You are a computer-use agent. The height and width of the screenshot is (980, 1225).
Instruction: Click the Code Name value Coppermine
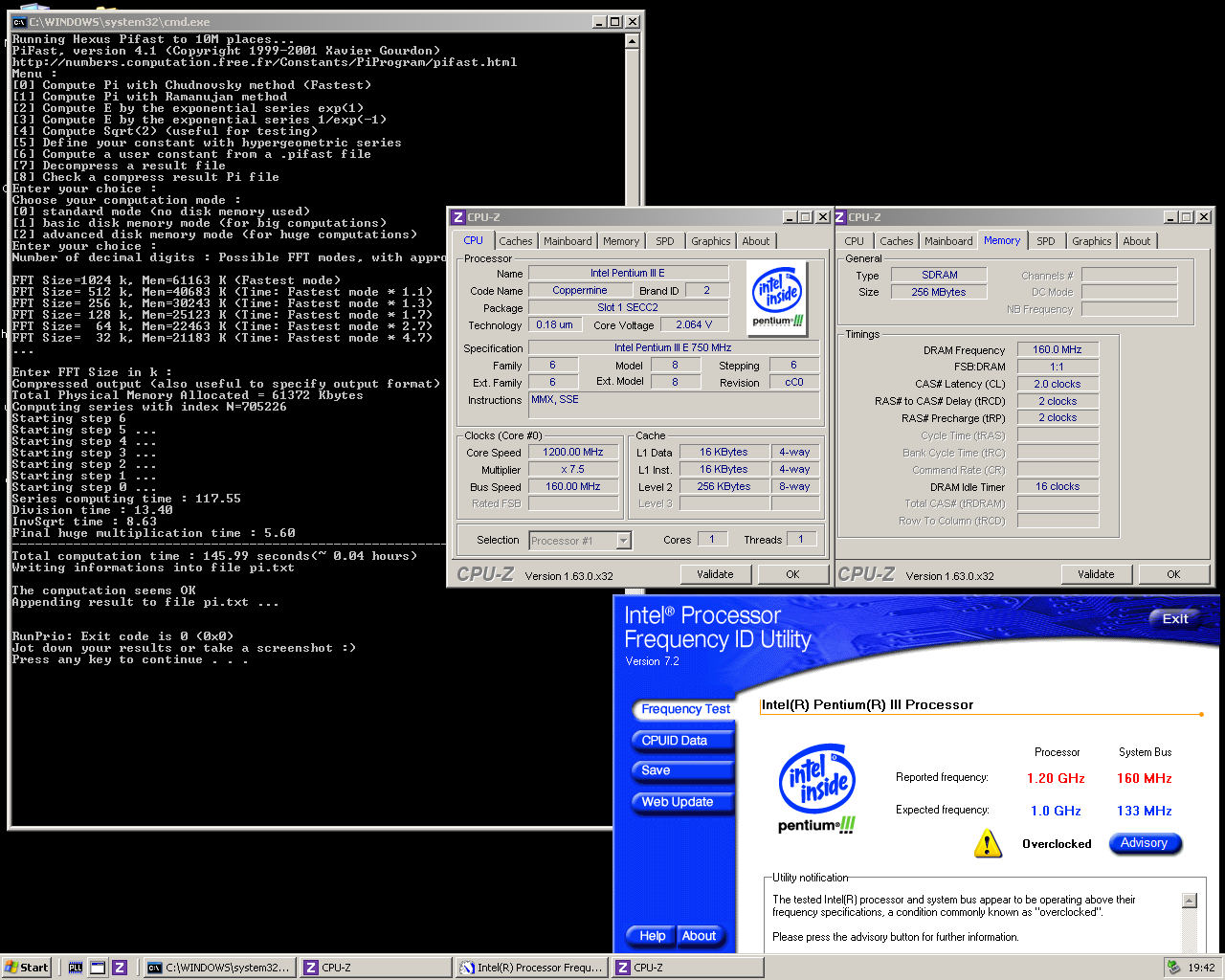tap(580, 291)
